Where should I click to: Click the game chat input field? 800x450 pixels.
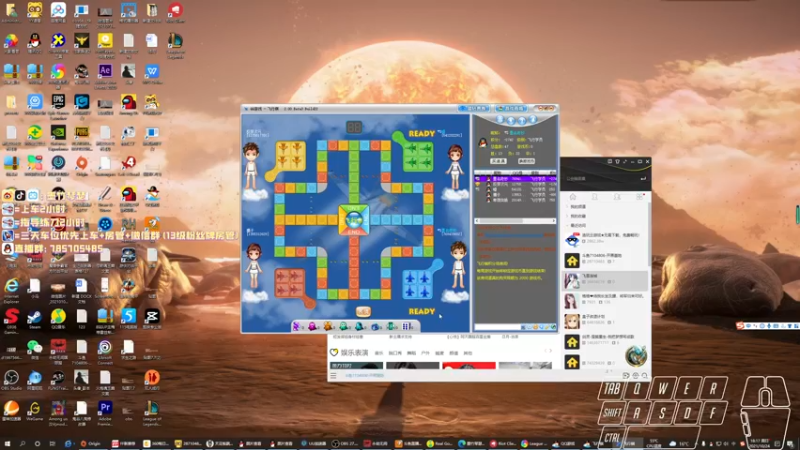click(x=497, y=327)
